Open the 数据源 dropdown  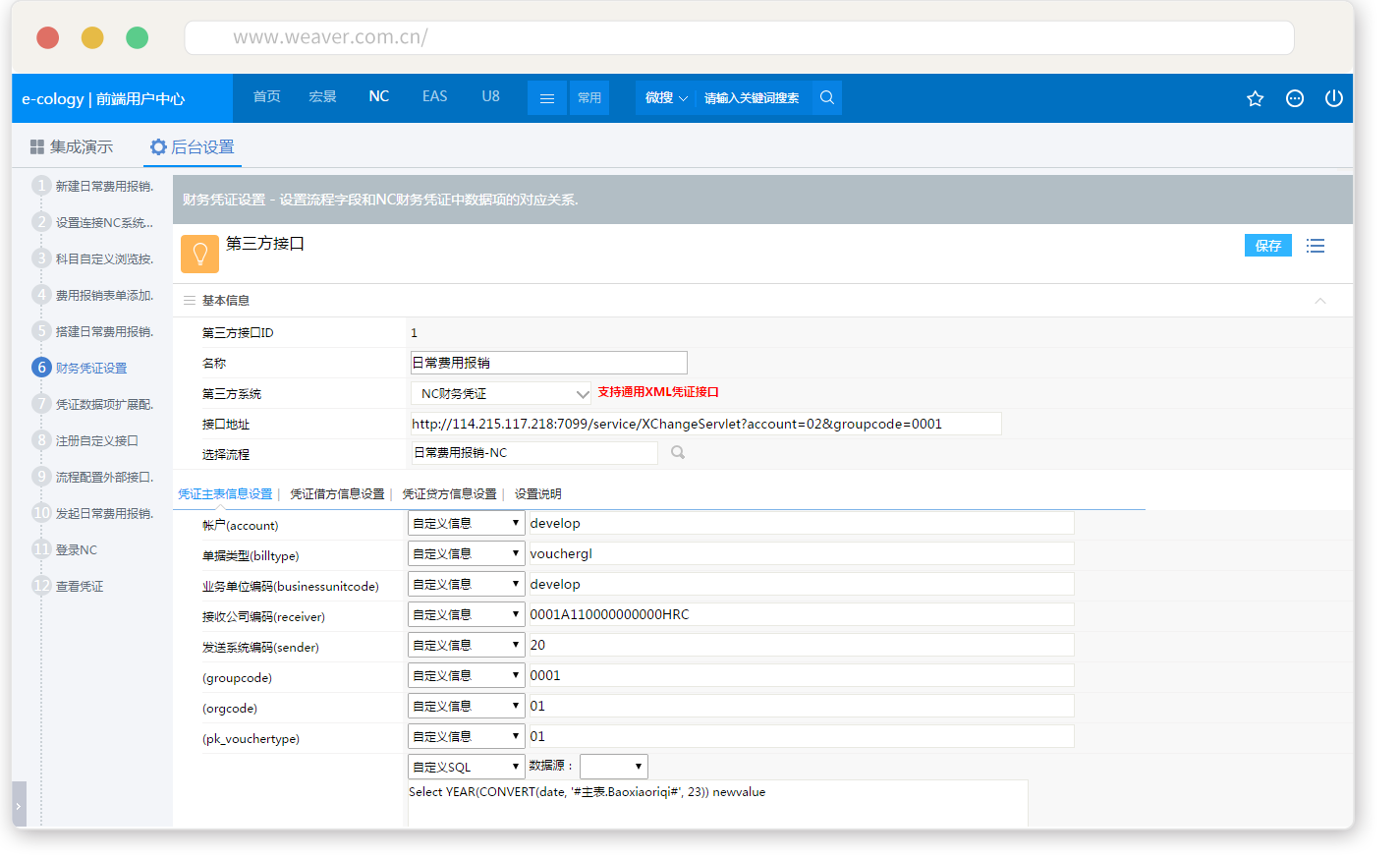tap(613, 767)
